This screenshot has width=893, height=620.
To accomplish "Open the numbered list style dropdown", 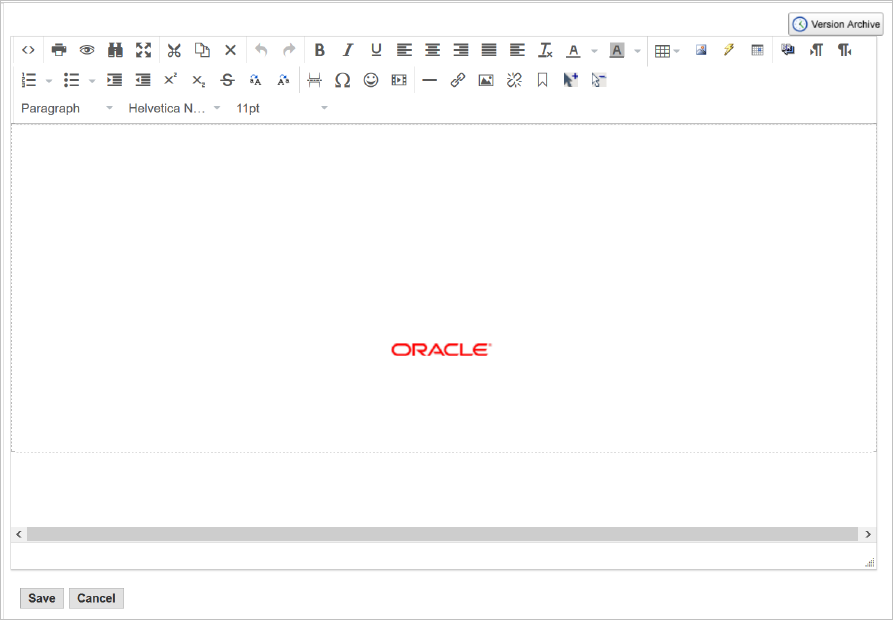I will (49, 81).
